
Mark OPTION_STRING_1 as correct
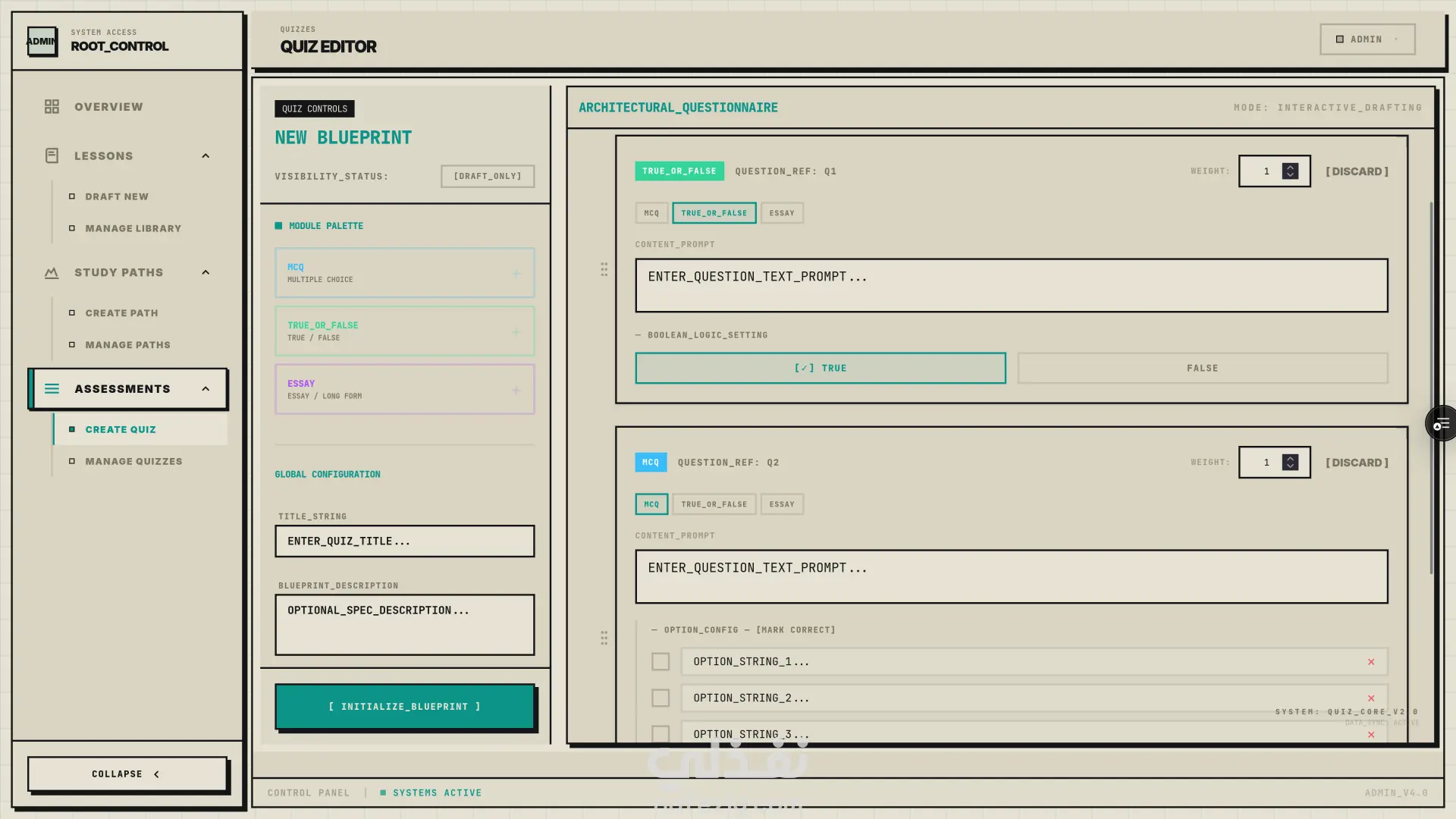(661, 662)
